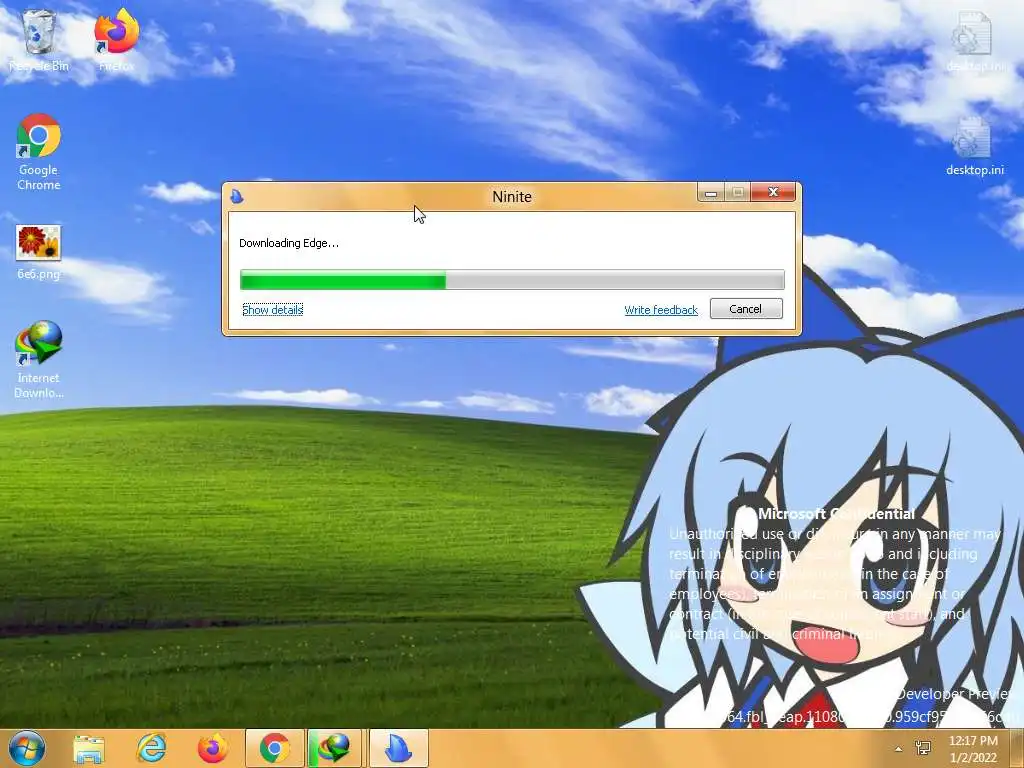This screenshot has width=1024, height=768.
Task: Cancel the Ninite download
Action: [x=746, y=309]
